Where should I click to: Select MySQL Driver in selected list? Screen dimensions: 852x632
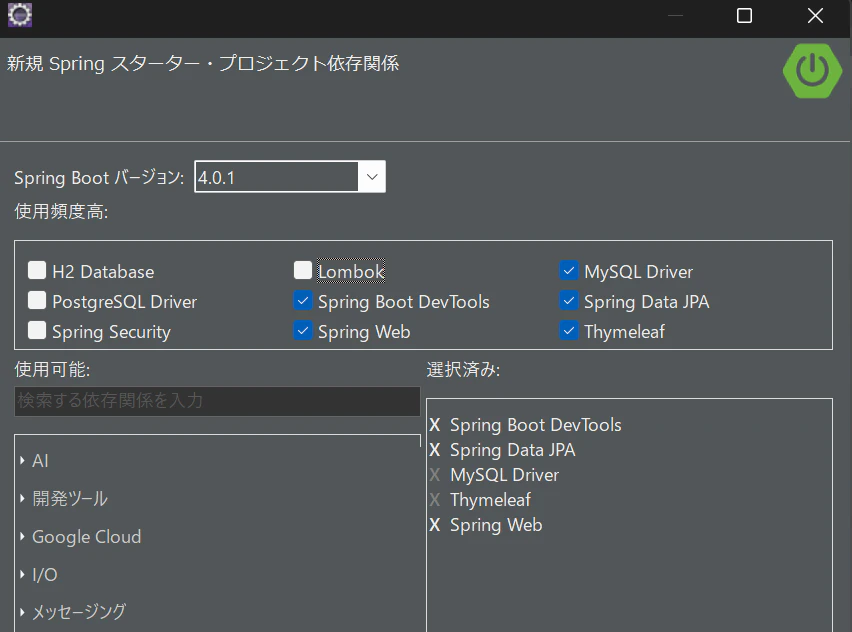[x=504, y=475]
